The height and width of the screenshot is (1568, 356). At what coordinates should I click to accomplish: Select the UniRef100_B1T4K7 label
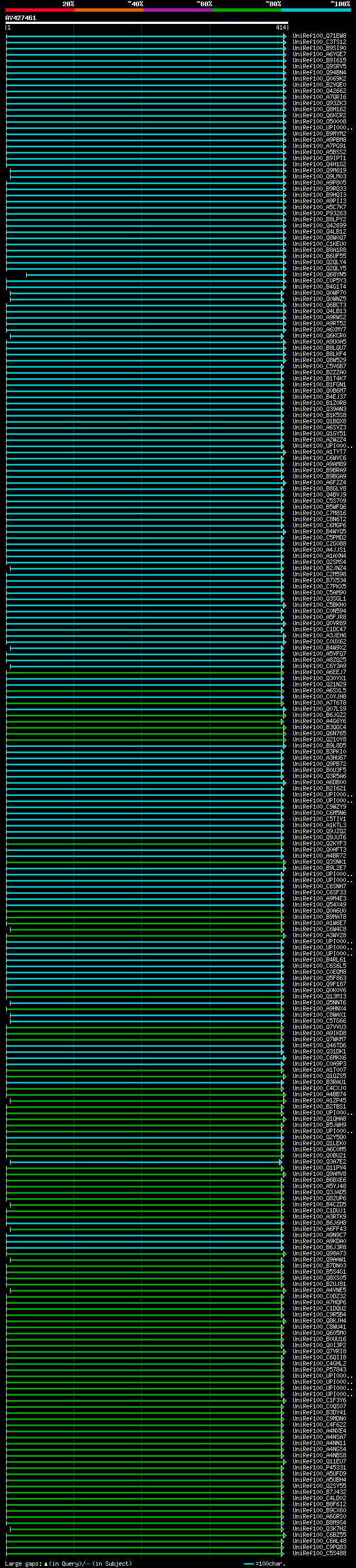point(319,378)
